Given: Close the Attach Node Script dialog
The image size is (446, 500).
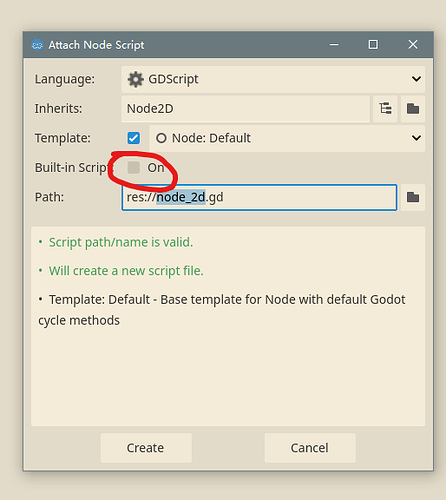Looking at the screenshot, I should (x=413, y=44).
